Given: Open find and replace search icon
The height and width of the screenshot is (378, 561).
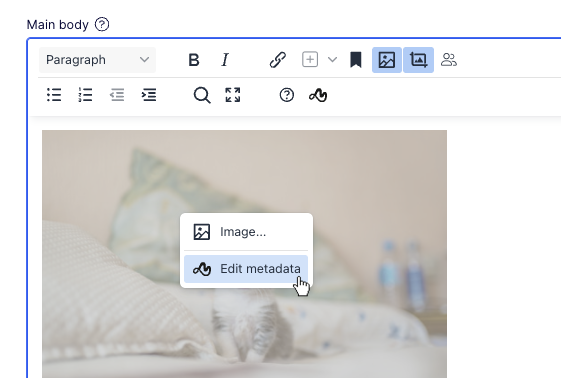Looking at the screenshot, I should pyautogui.click(x=202, y=95).
